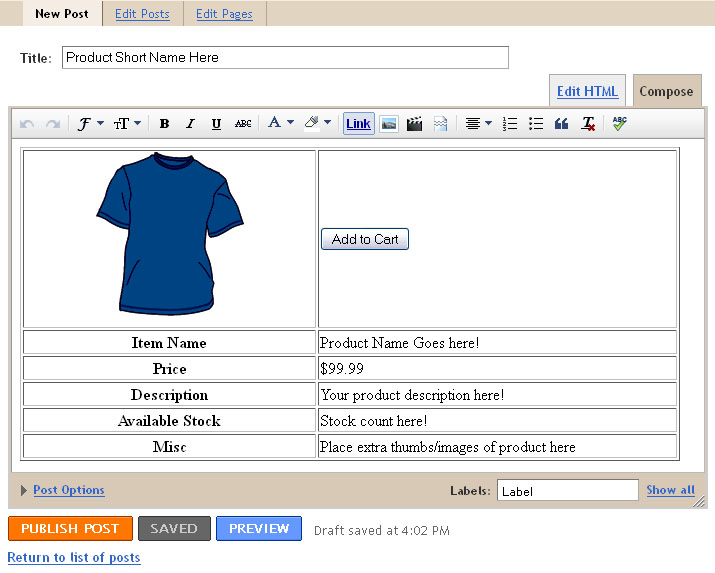Apply numbered list formatting
This screenshot has height=573, width=715.
[x=510, y=124]
